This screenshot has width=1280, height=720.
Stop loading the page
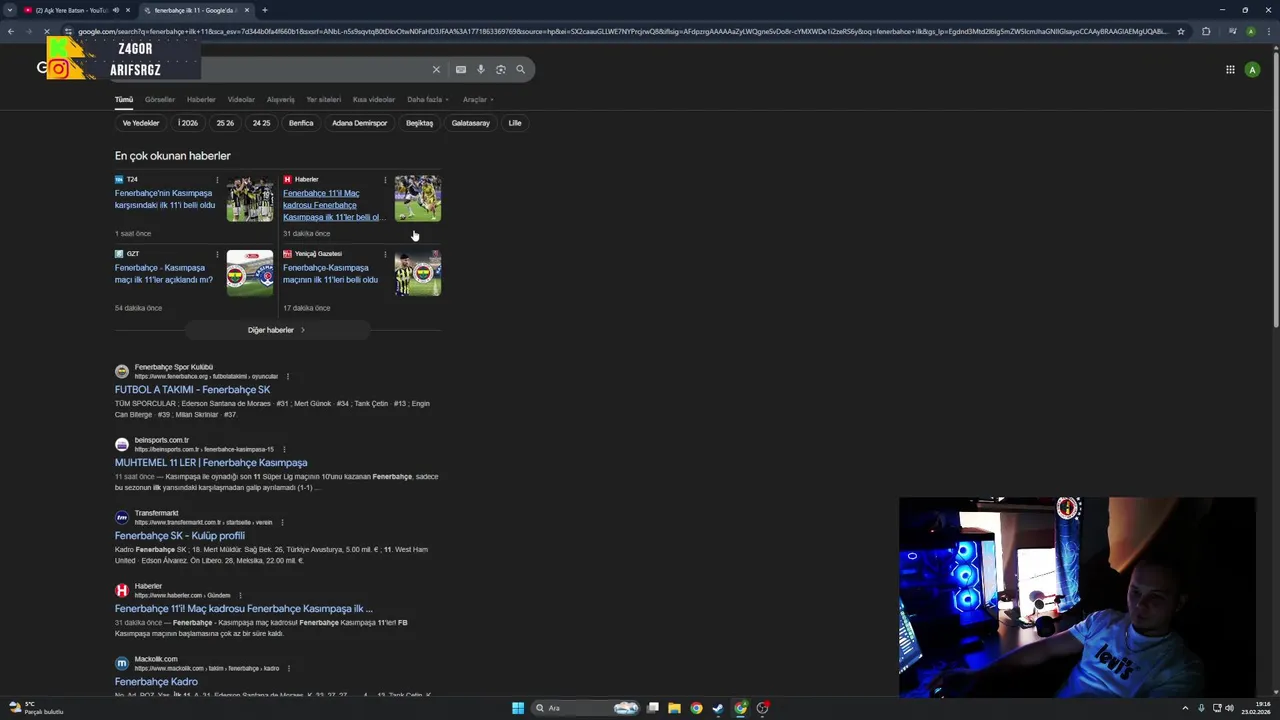[47, 31]
